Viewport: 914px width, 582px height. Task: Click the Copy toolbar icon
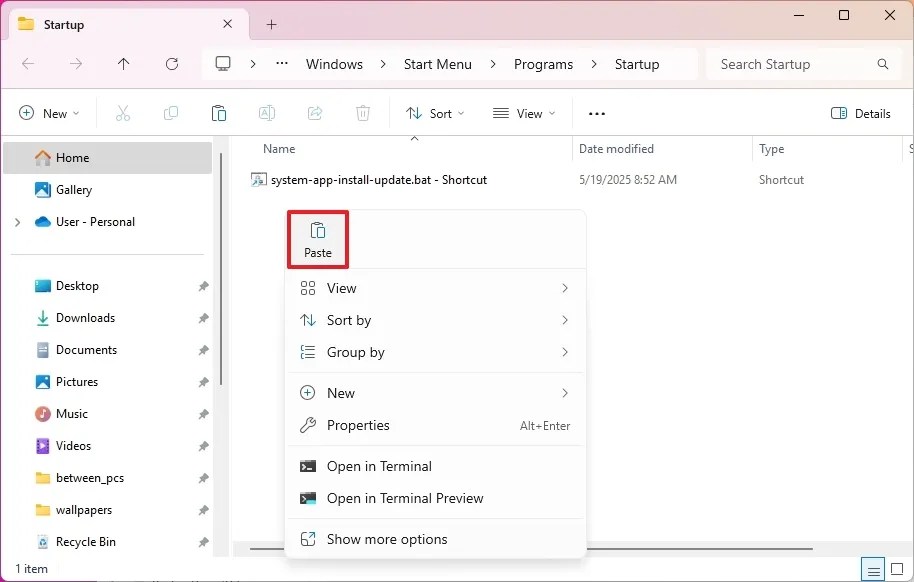pos(171,113)
